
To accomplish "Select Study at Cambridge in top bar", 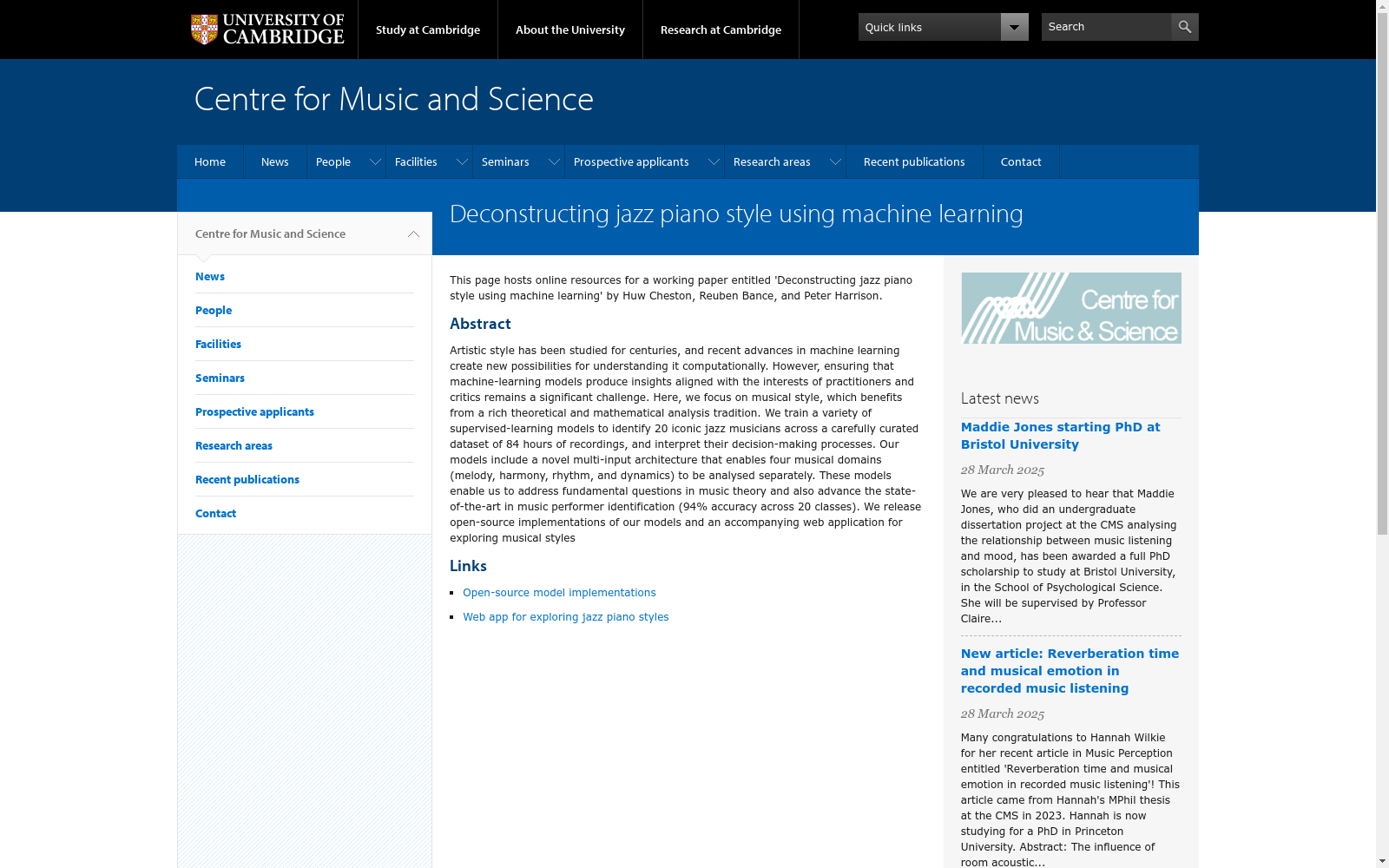I will [428, 30].
